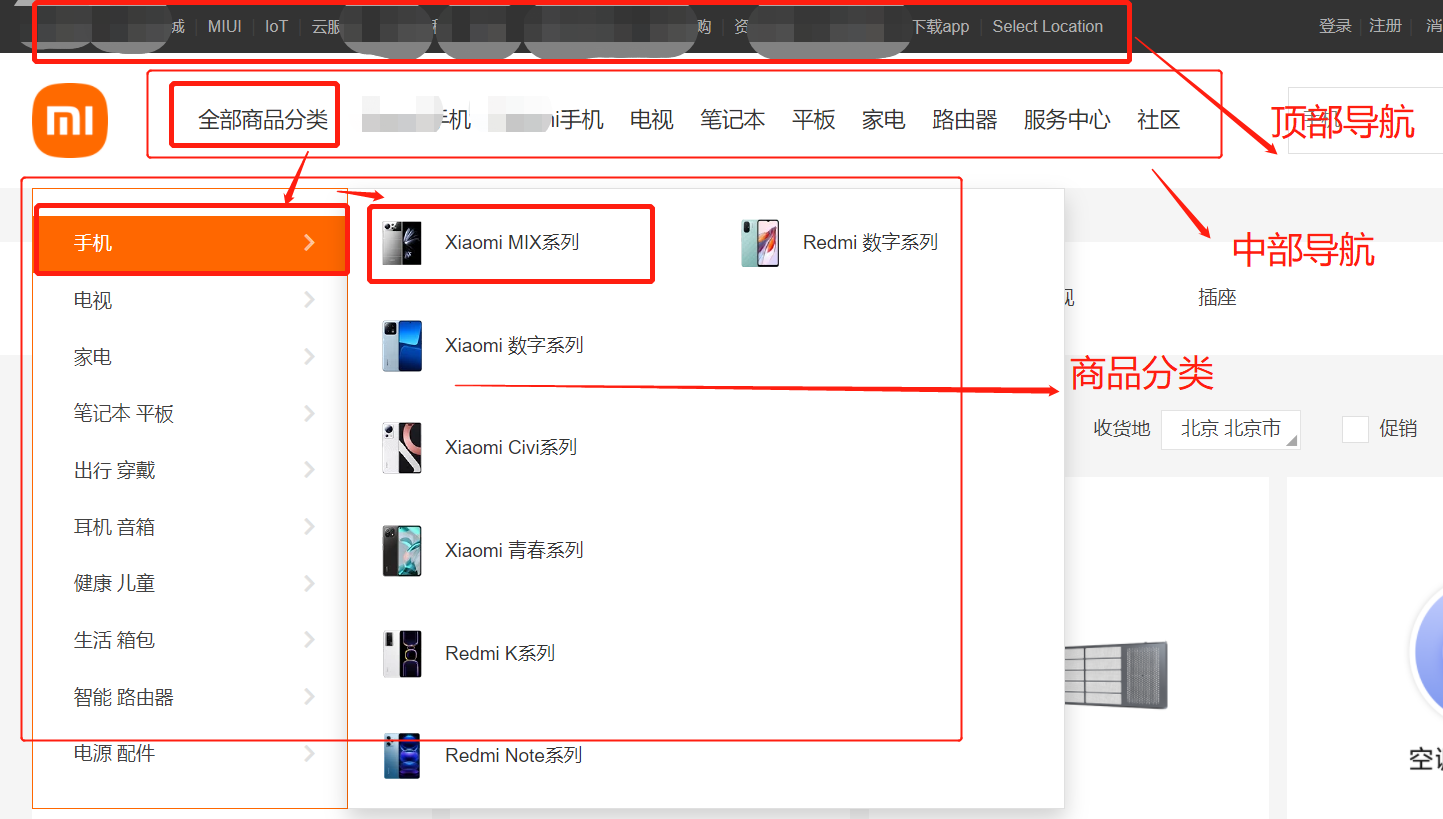Open the 收货地 北京 北京市 dropdown
Viewport: 1443px width, 819px height.
(x=1230, y=429)
